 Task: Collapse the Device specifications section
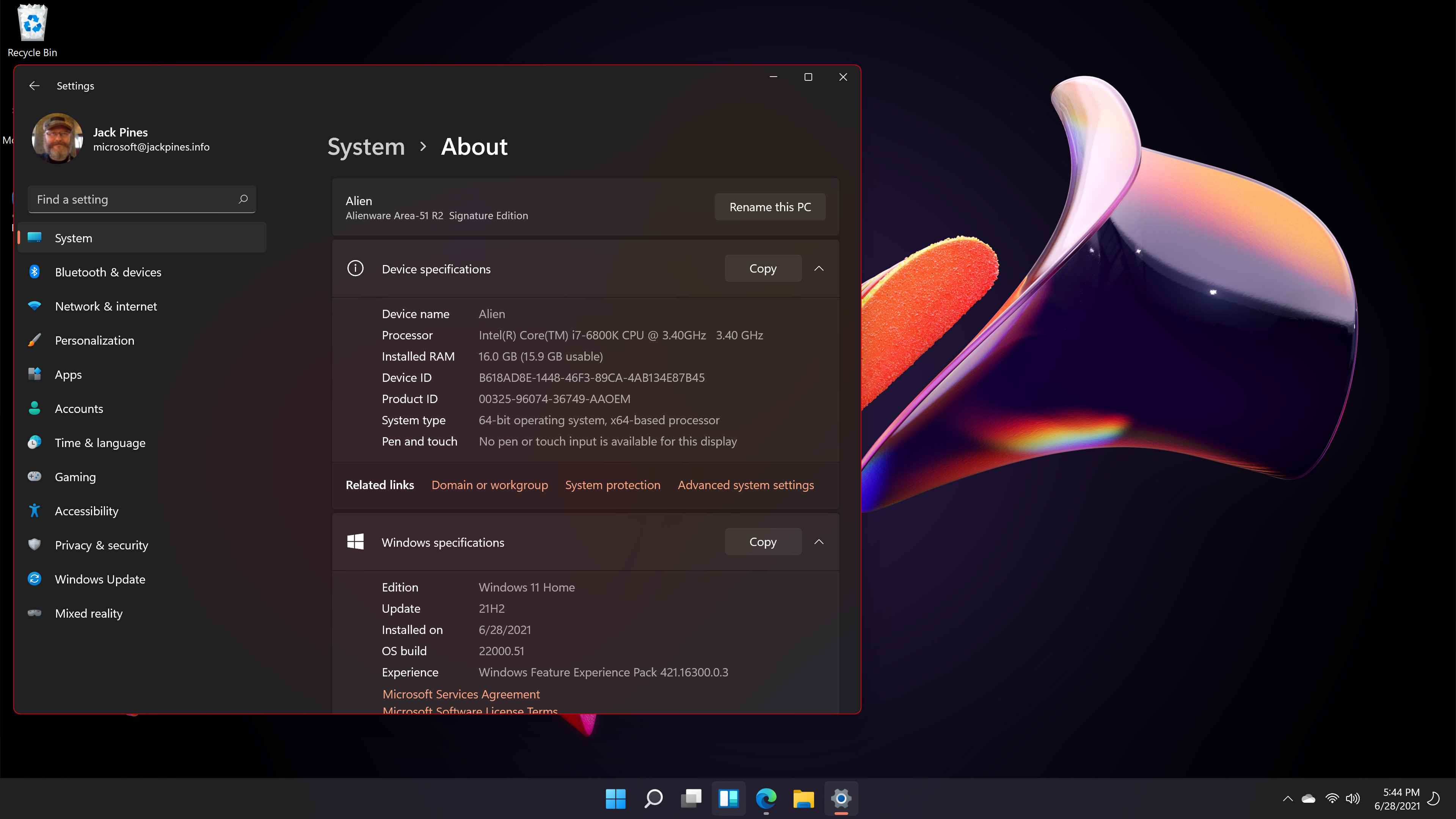(x=819, y=268)
